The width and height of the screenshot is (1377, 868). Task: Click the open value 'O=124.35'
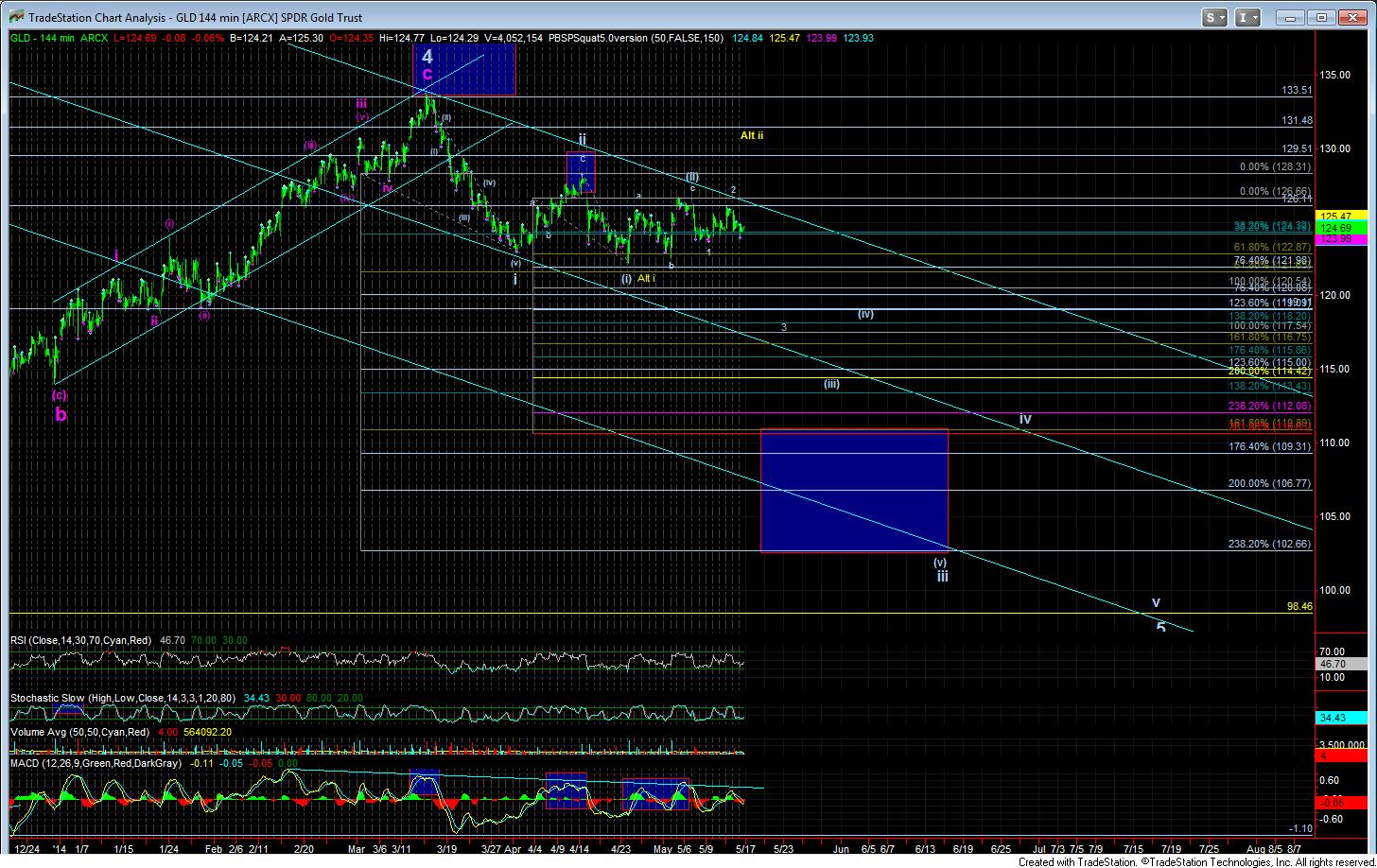(x=350, y=38)
